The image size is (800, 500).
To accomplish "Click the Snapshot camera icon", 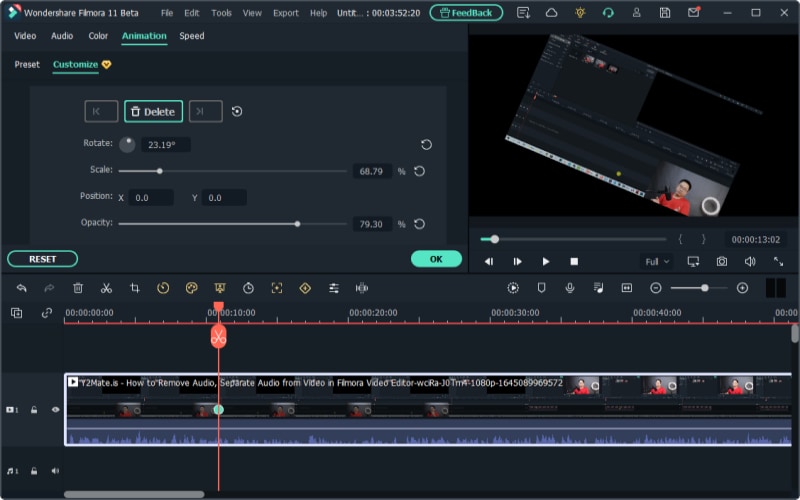I will click(721, 262).
